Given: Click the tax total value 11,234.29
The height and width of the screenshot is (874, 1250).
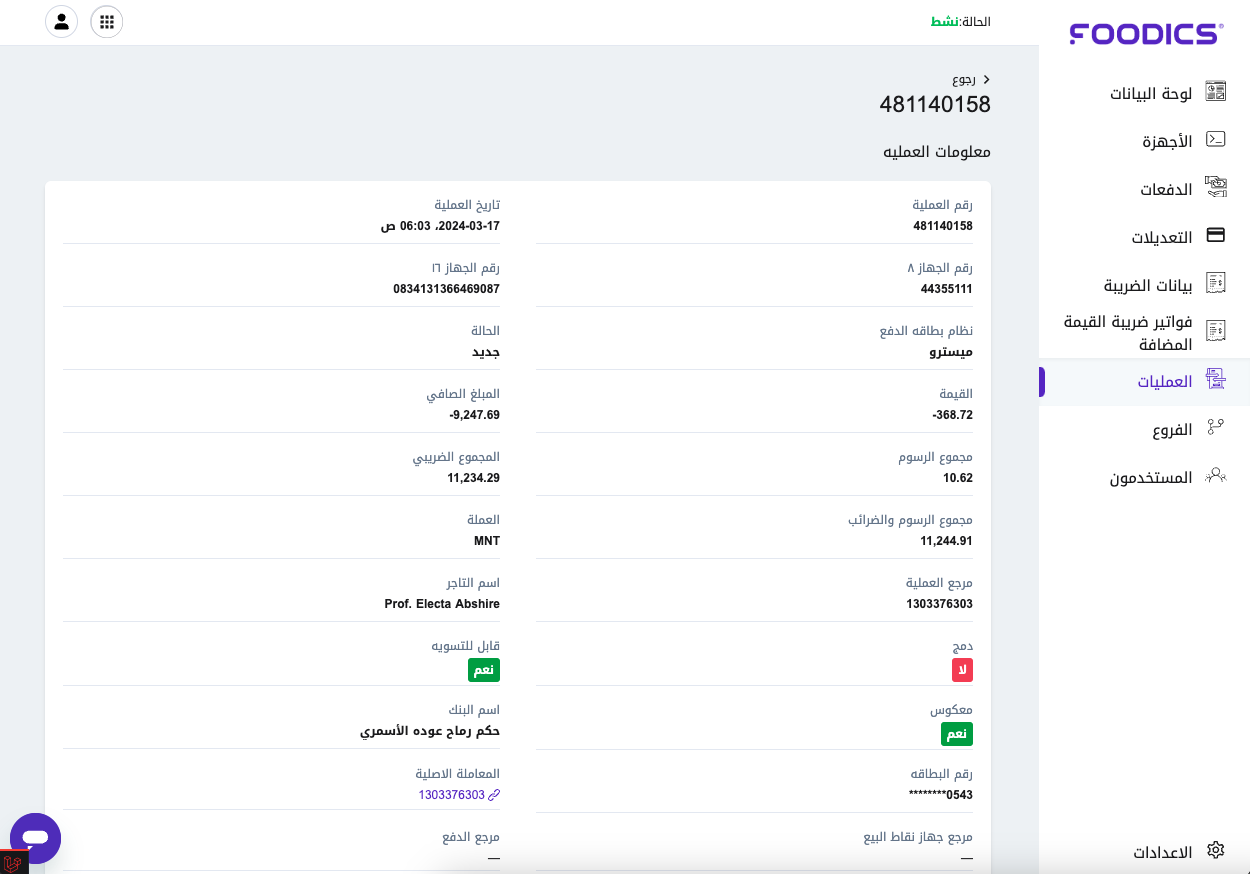Looking at the screenshot, I should (473, 478).
